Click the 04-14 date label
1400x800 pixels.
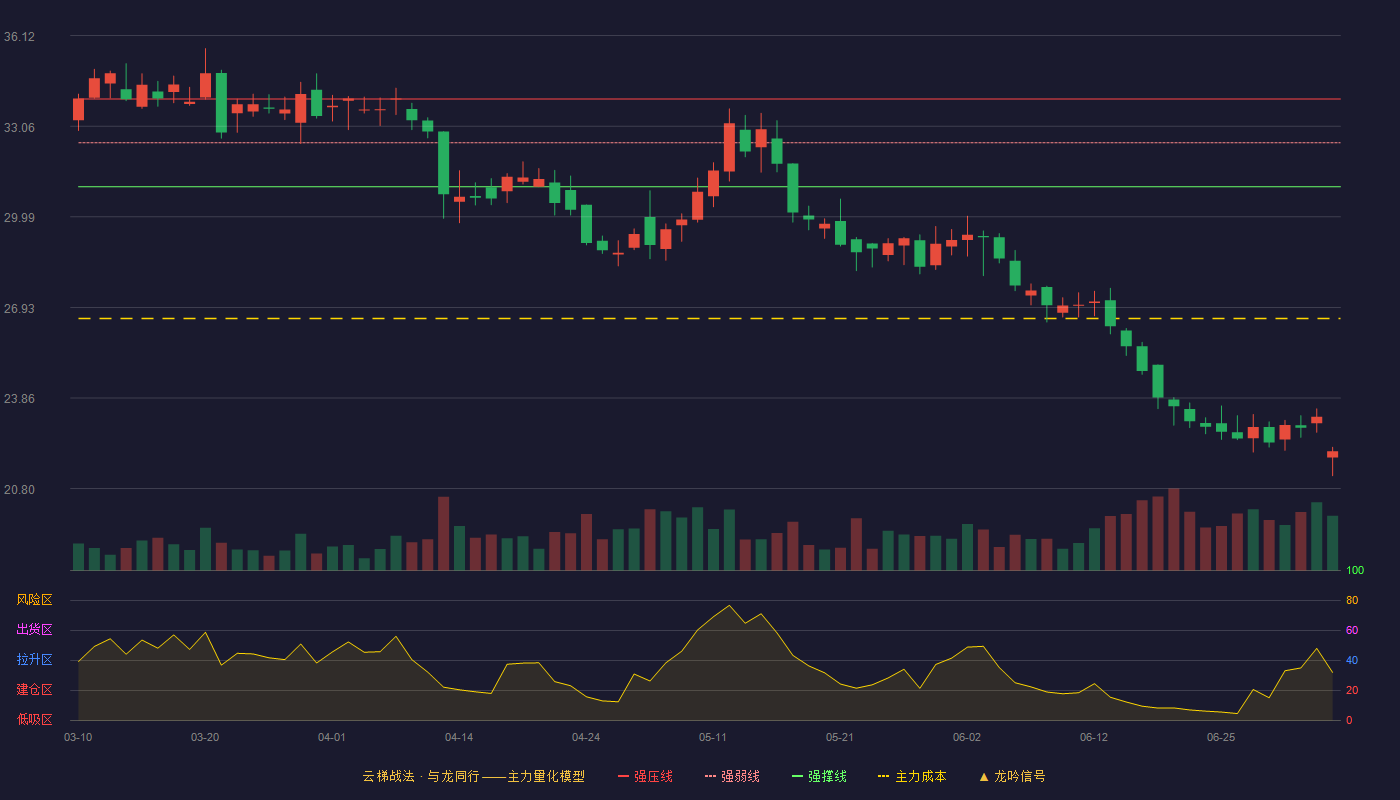pos(459,737)
